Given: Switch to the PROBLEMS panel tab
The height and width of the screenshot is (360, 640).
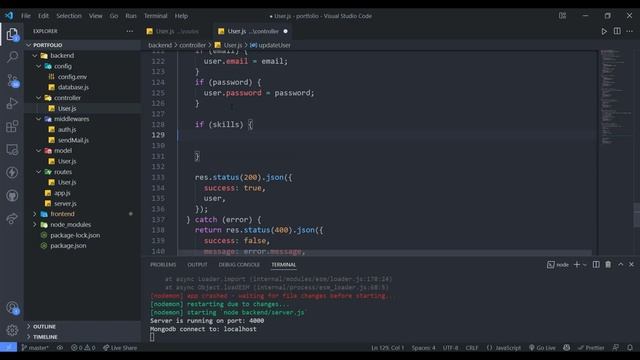Looking at the screenshot, I should click(x=163, y=264).
